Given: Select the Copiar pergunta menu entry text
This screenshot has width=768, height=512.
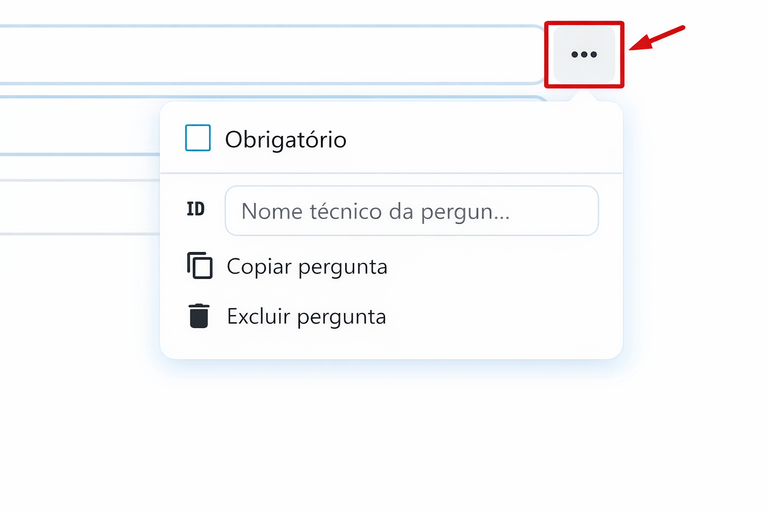Looking at the screenshot, I should pyautogui.click(x=307, y=267).
